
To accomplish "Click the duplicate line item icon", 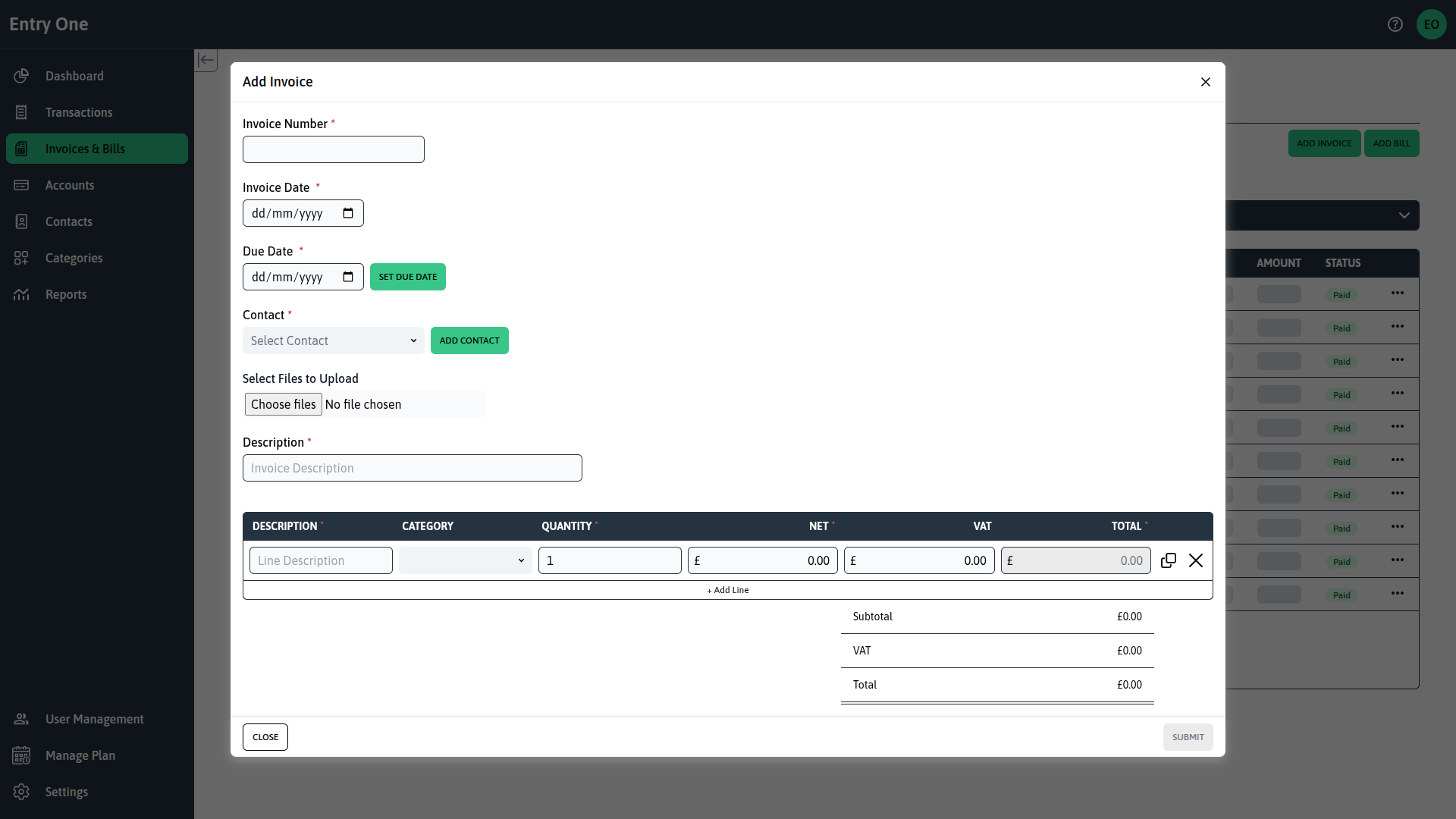I will pos(1168,560).
